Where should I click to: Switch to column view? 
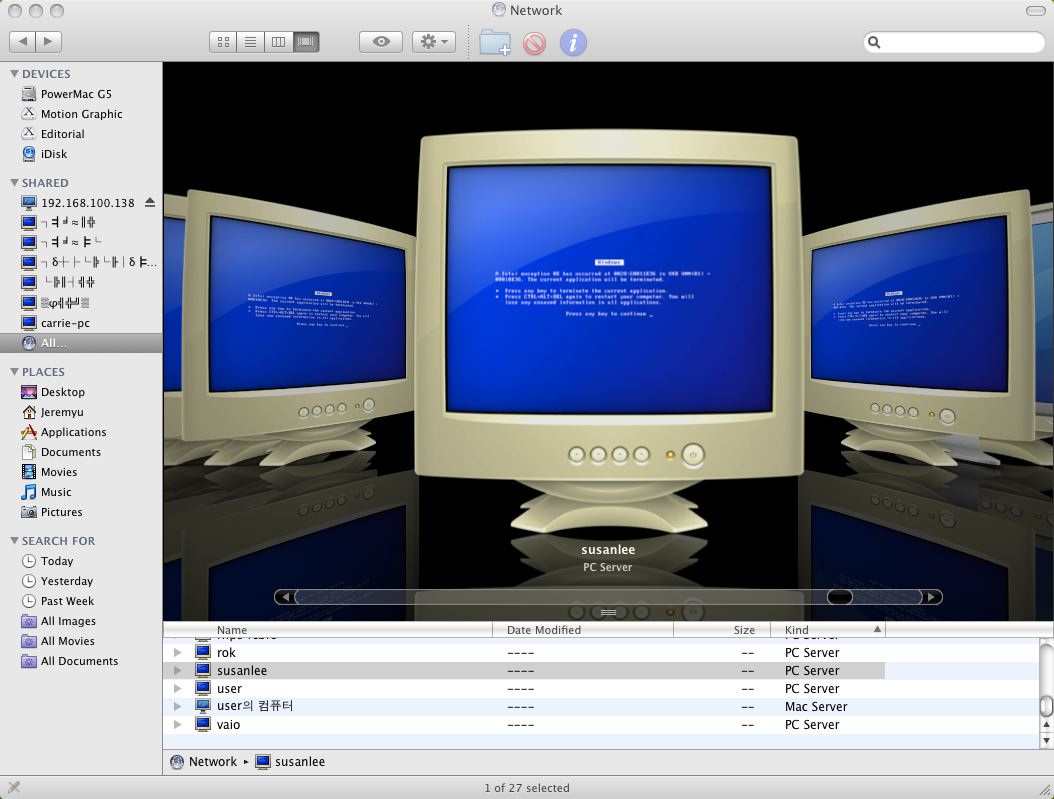click(x=278, y=42)
